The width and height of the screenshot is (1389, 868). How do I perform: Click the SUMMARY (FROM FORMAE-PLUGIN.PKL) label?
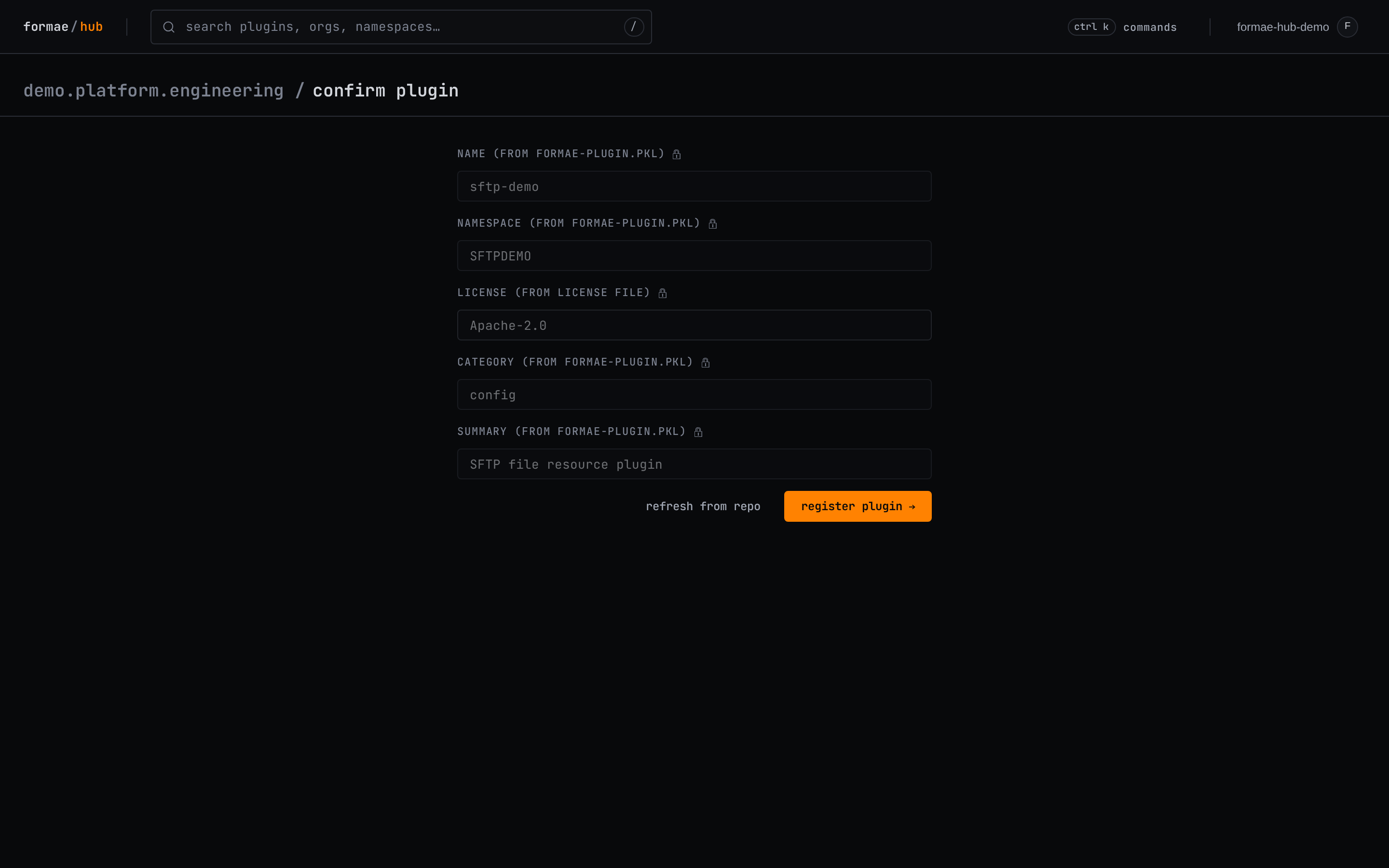click(572, 432)
